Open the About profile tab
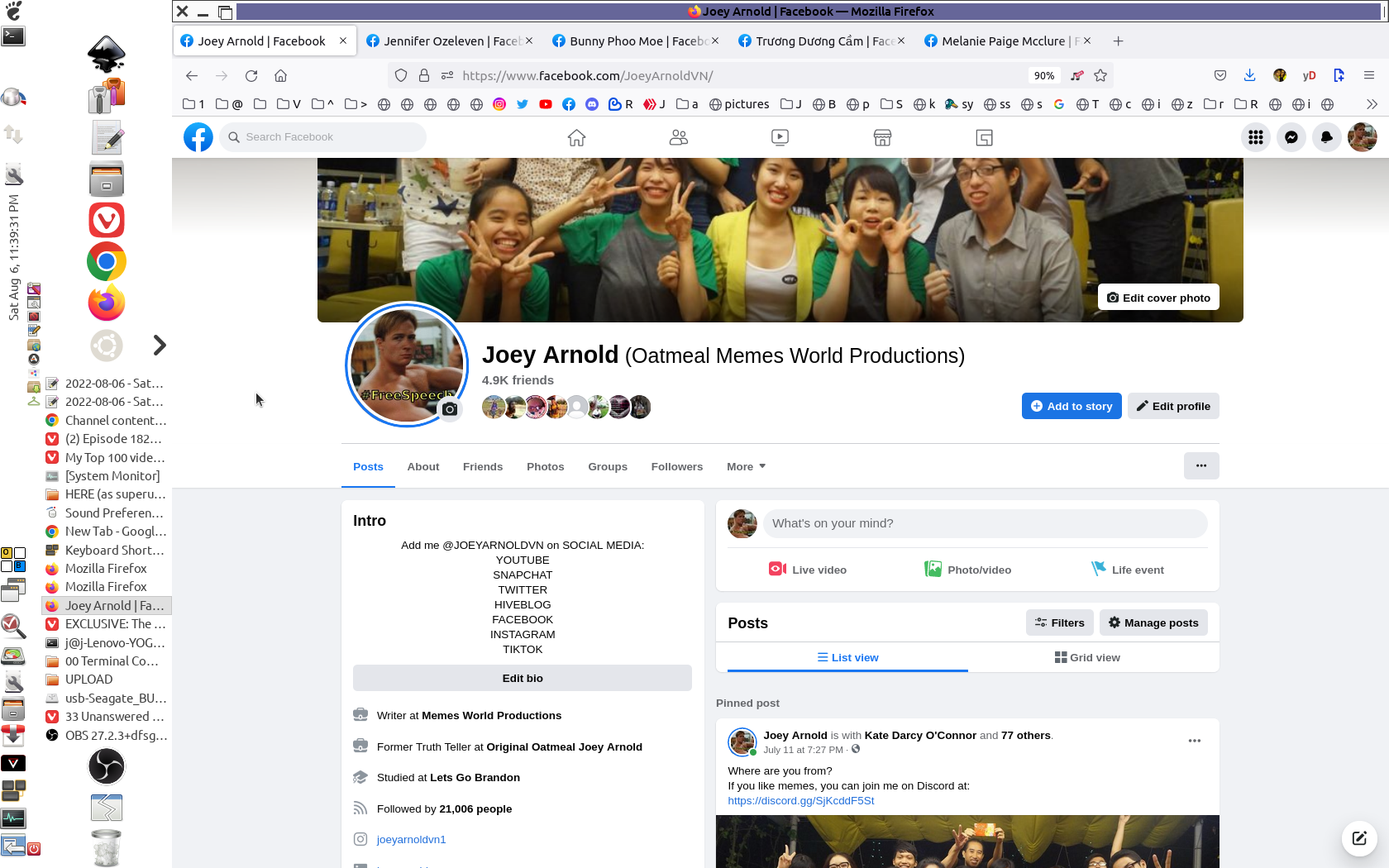This screenshot has height=868, width=1389. tap(423, 467)
